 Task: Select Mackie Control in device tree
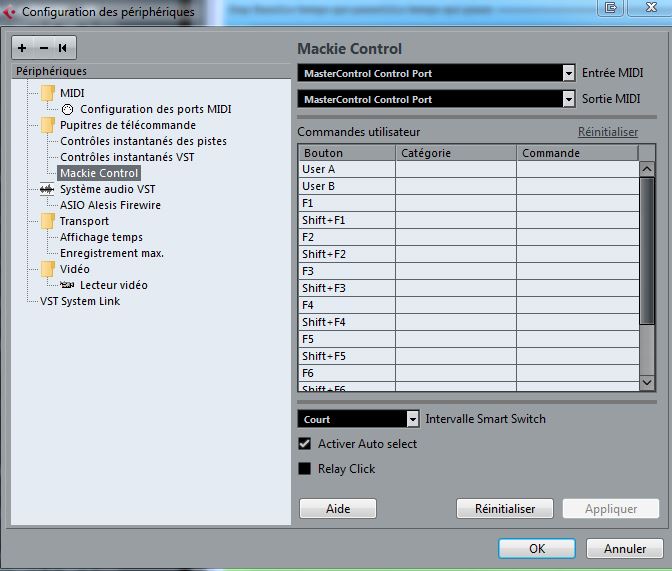[x=99, y=173]
